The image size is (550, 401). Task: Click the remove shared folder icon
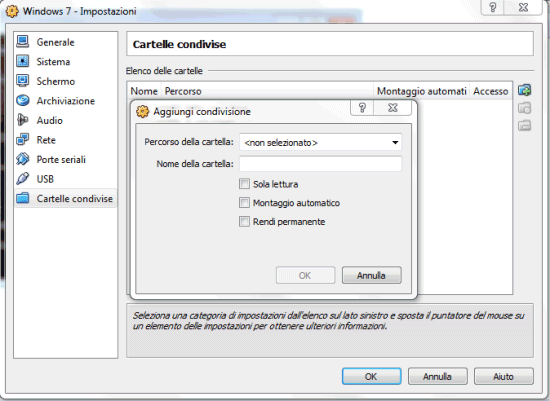(524, 125)
